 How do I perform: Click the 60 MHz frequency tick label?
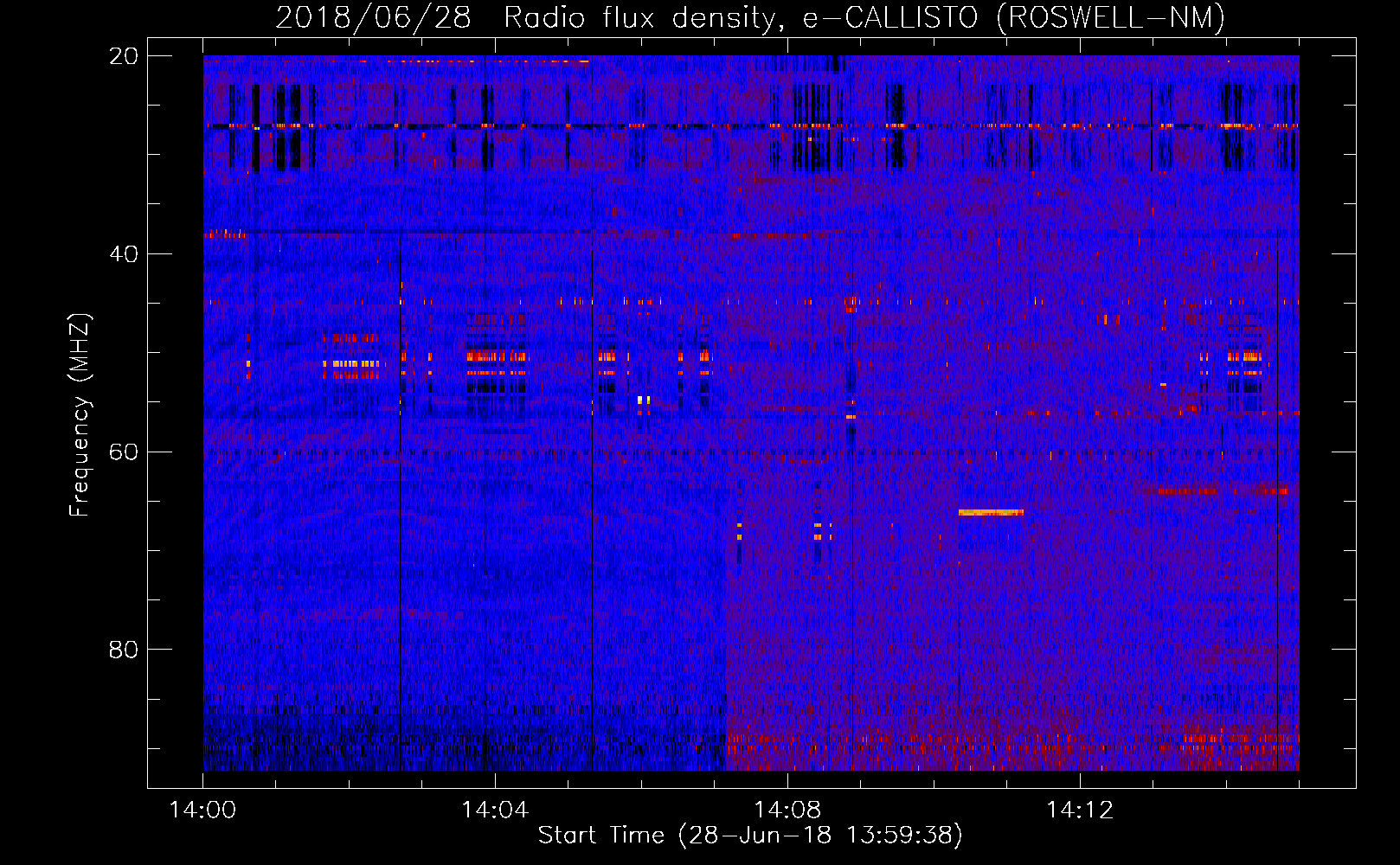(x=124, y=452)
